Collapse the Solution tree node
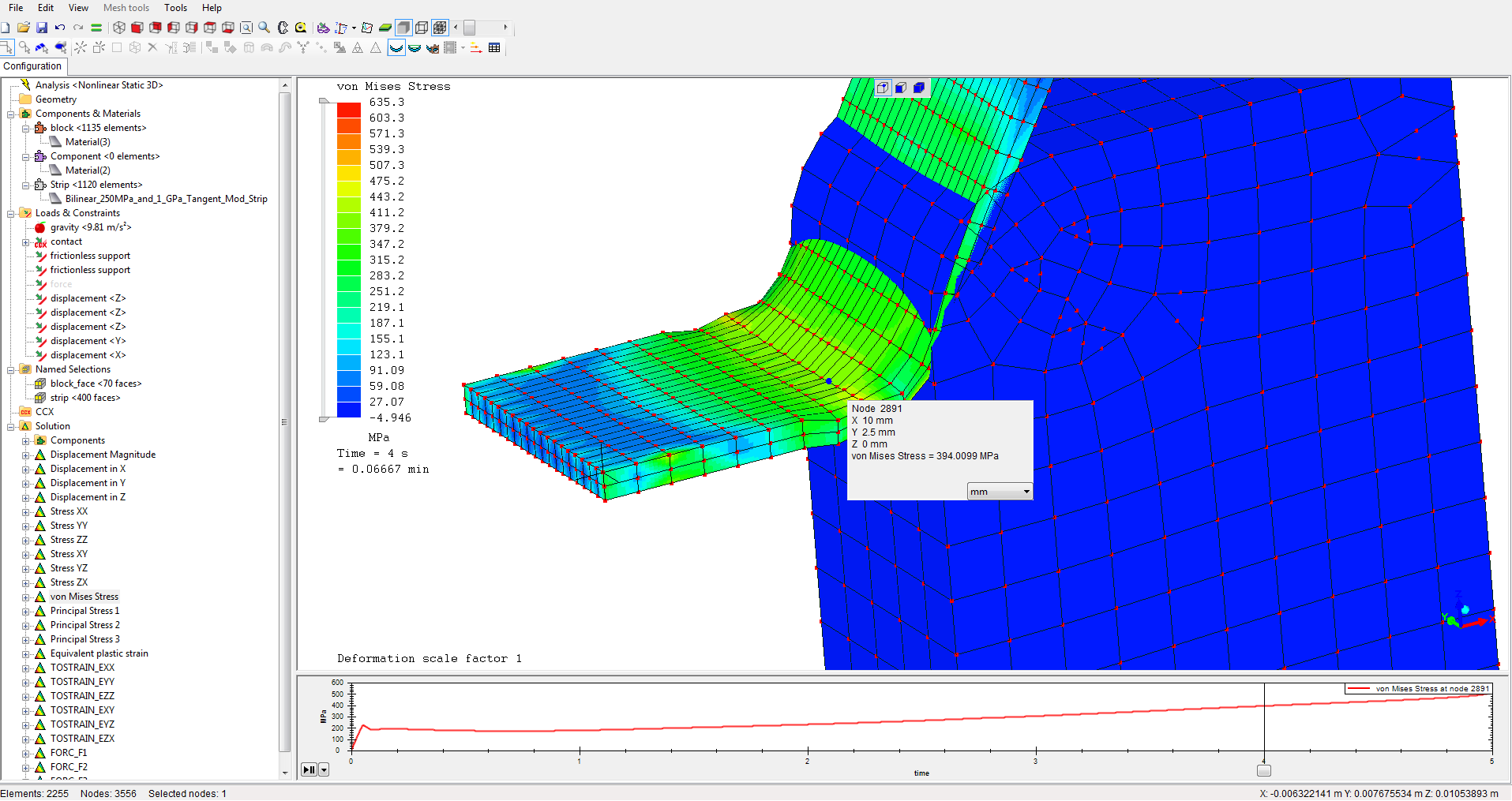This screenshot has width=1512, height=801. pyautogui.click(x=10, y=426)
